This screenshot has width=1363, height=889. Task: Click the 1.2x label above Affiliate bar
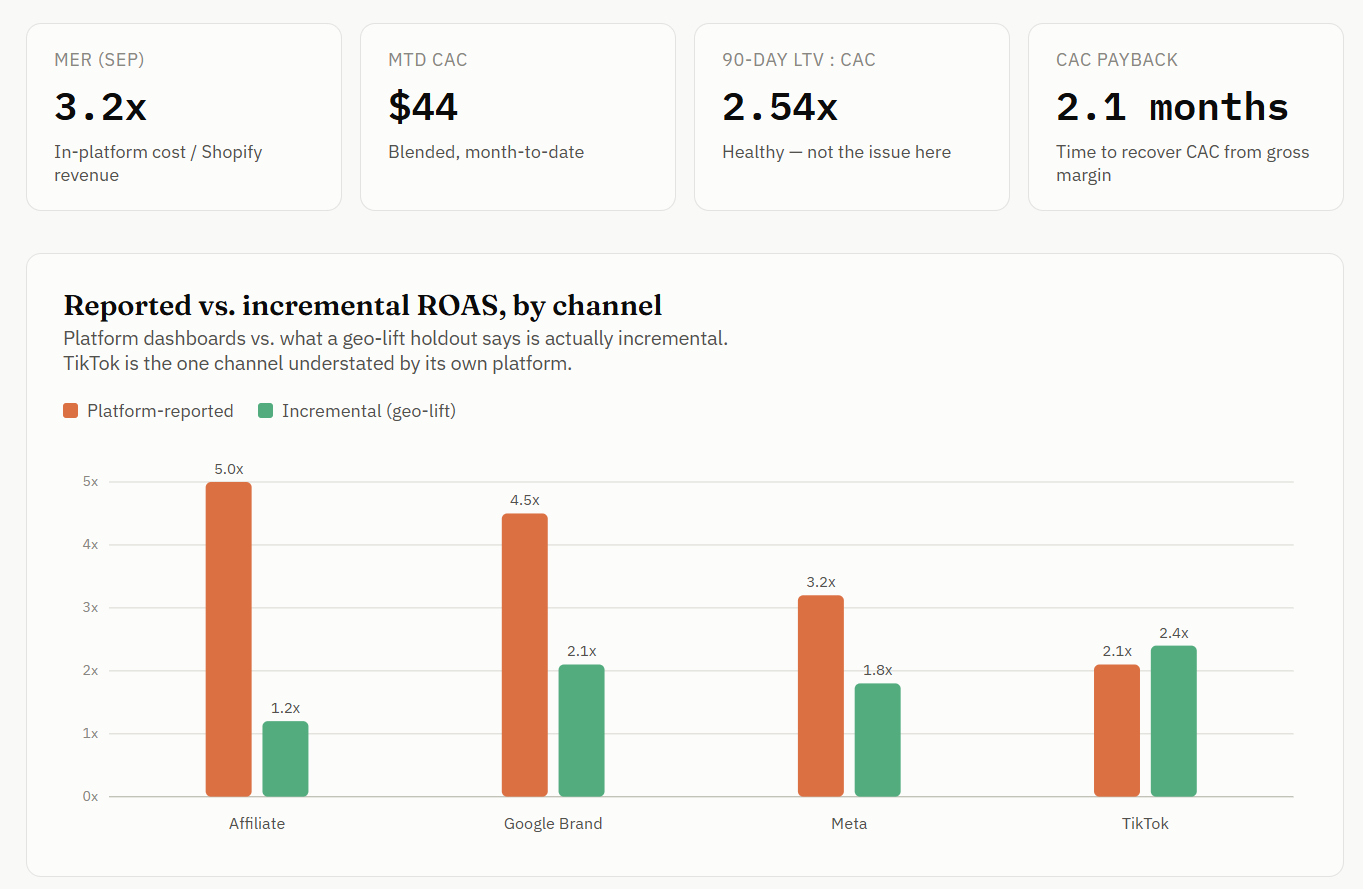point(285,708)
